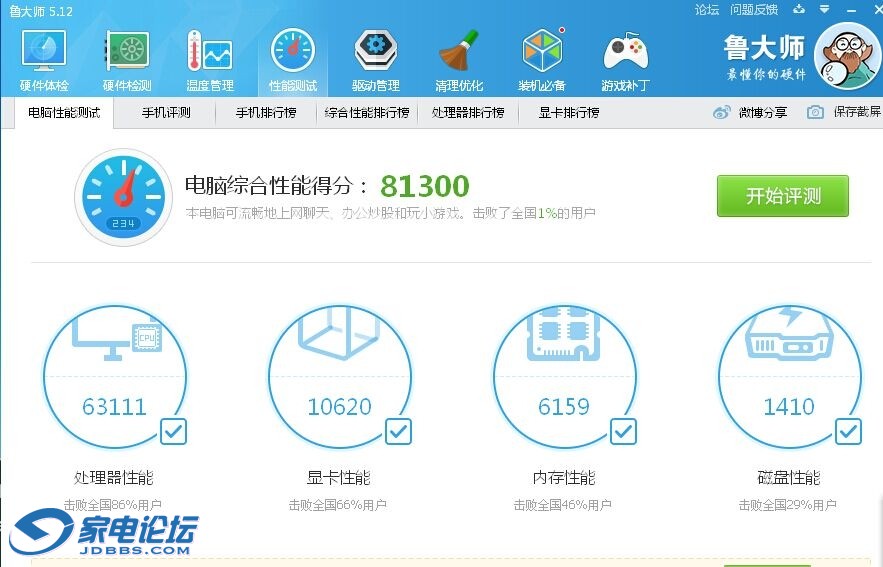Click the 击败全国66%用户 text
This screenshot has height=567, width=883.
click(338, 505)
